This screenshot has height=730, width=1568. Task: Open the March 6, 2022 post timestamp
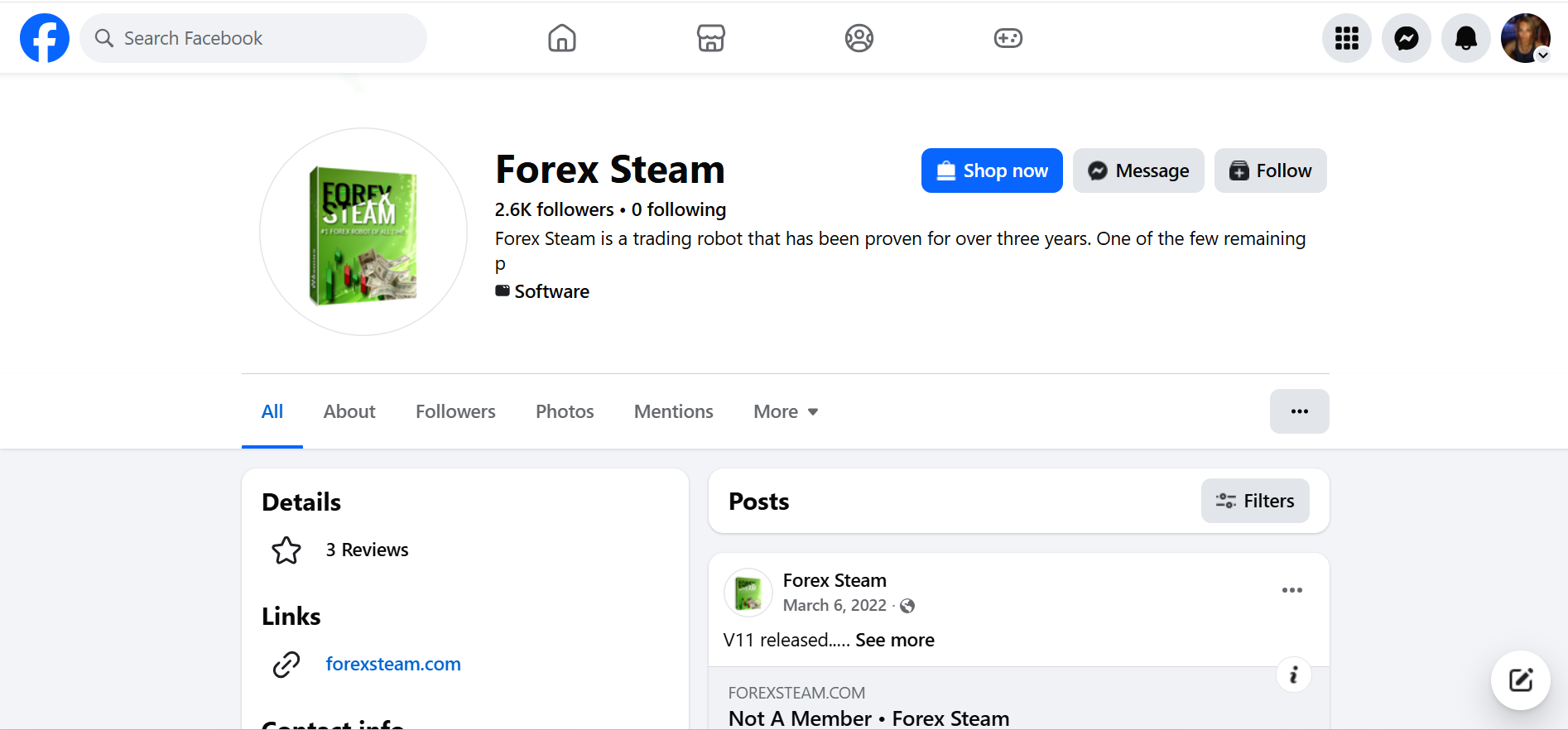pyautogui.click(x=835, y=605)
